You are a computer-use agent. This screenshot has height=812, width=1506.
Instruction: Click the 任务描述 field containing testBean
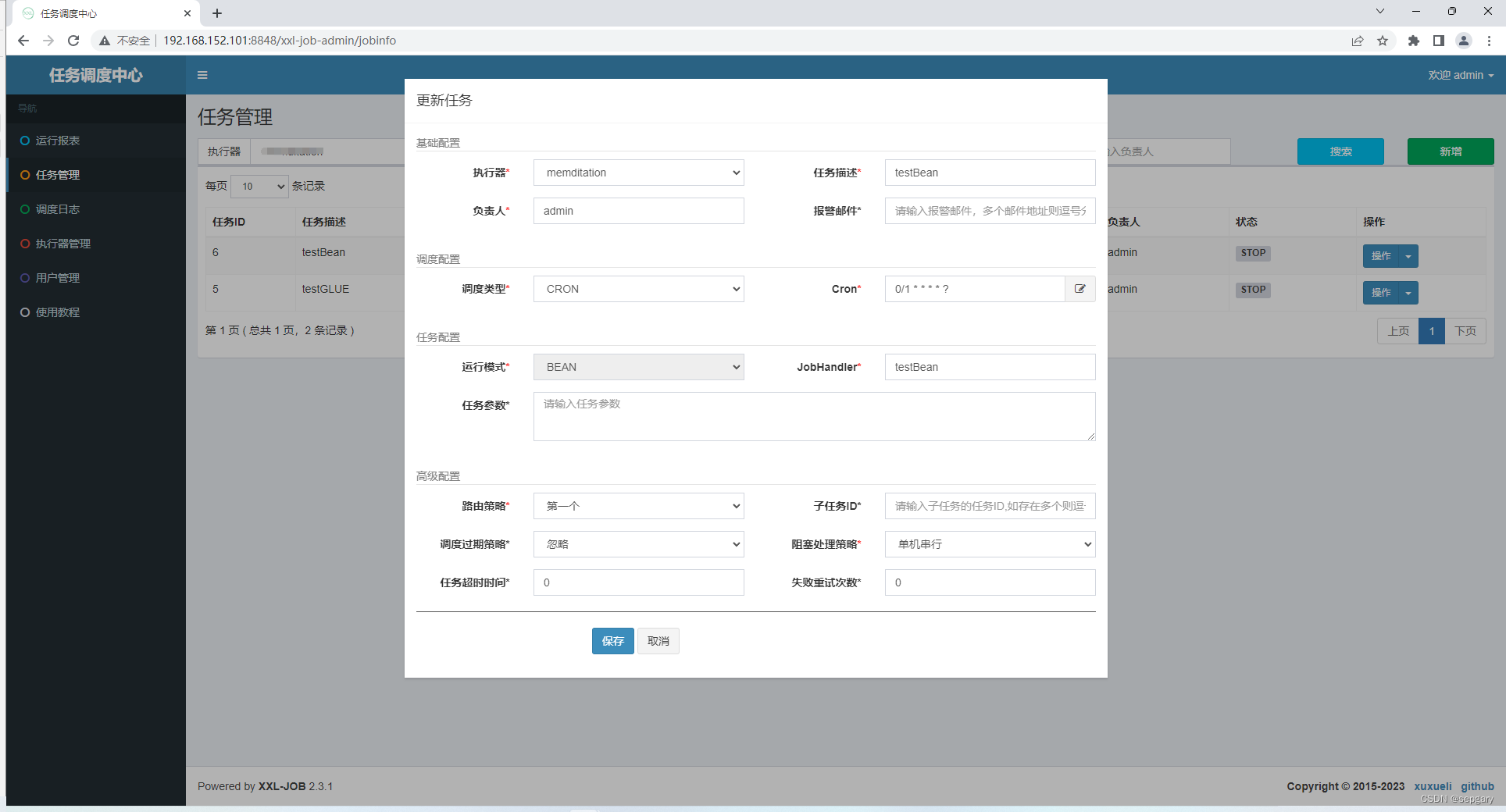point(990,173)
